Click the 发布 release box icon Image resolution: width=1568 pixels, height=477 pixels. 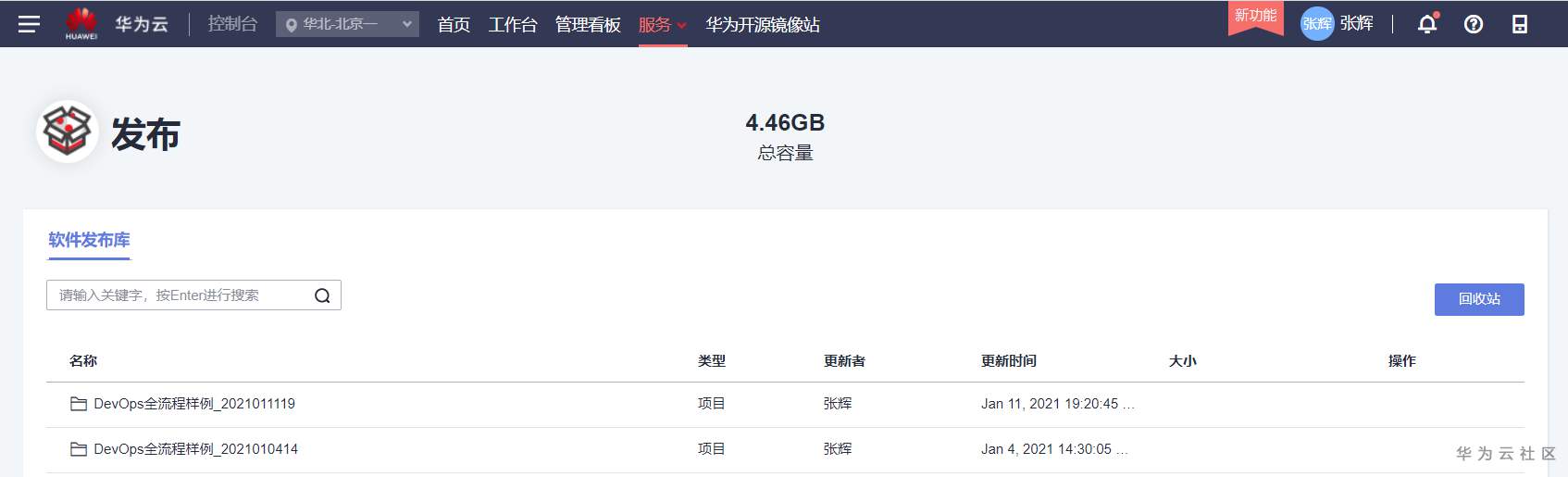[68, 131]
